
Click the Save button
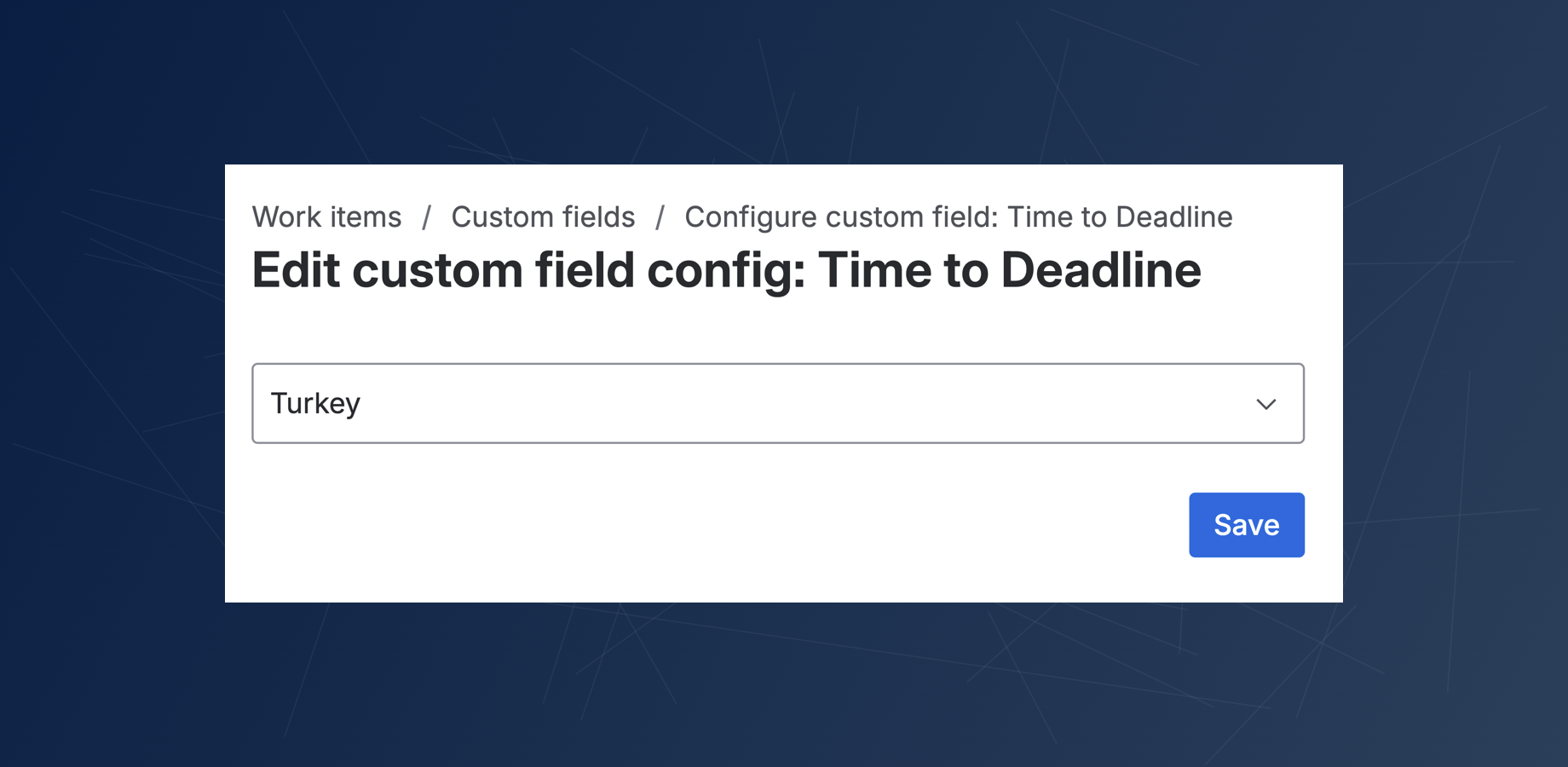point(1246,525)
